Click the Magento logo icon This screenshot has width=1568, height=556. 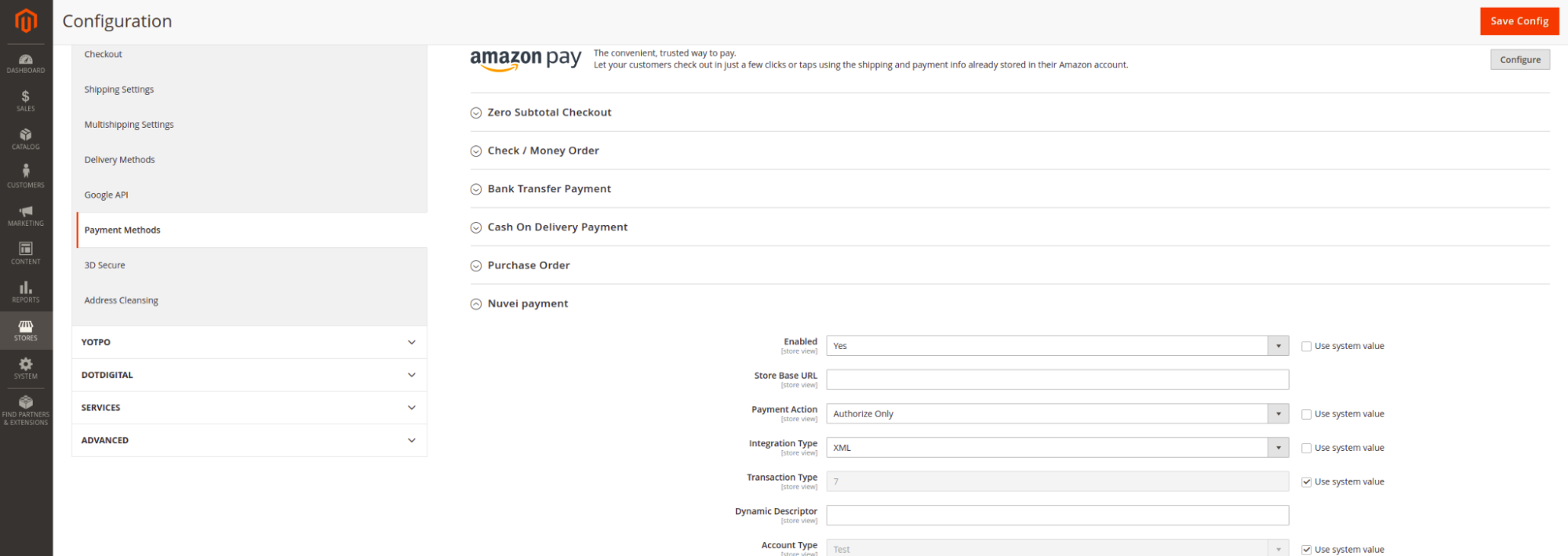coord(26,20)
